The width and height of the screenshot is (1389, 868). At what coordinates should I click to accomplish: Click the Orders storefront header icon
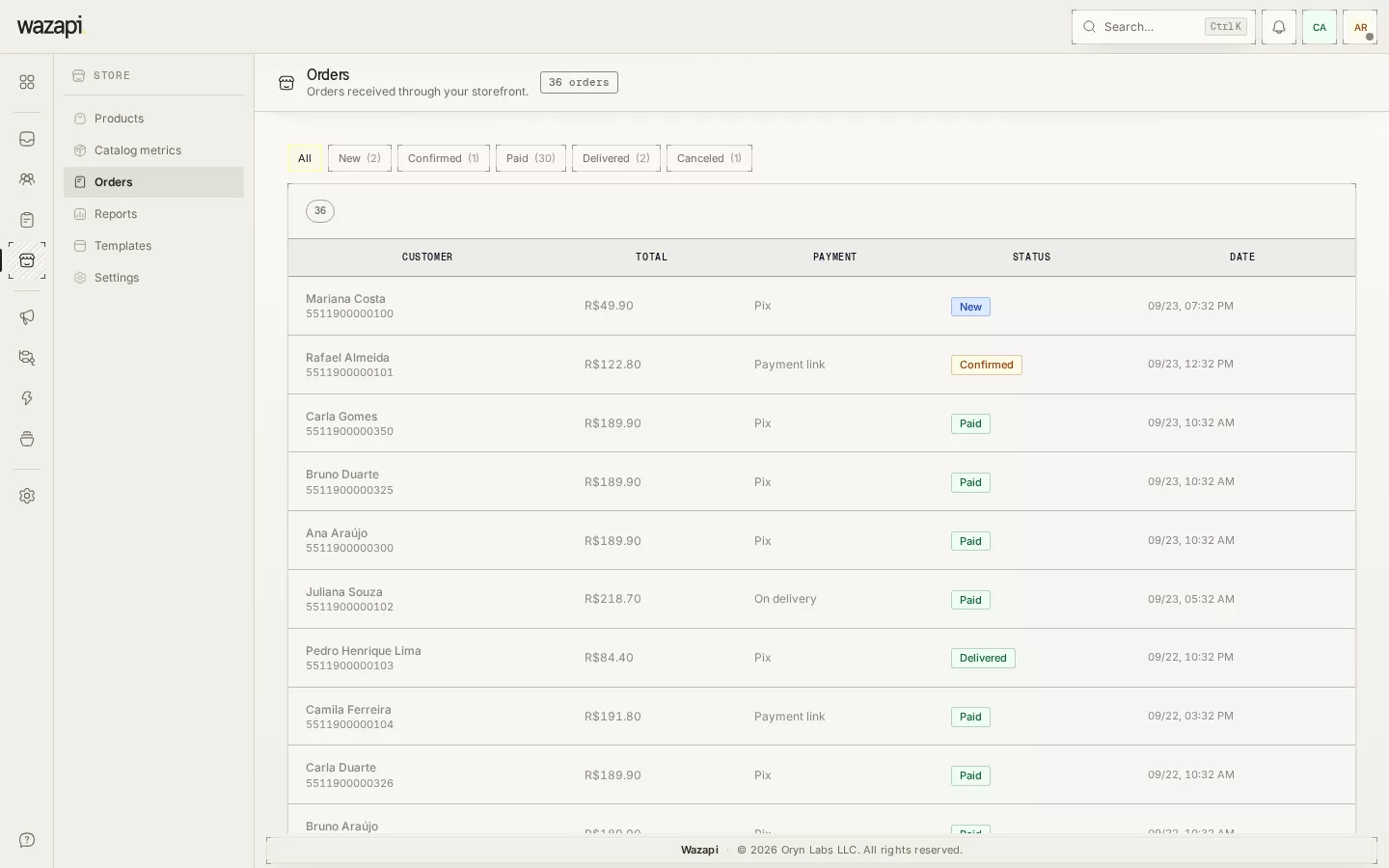(x=286, y=83)
